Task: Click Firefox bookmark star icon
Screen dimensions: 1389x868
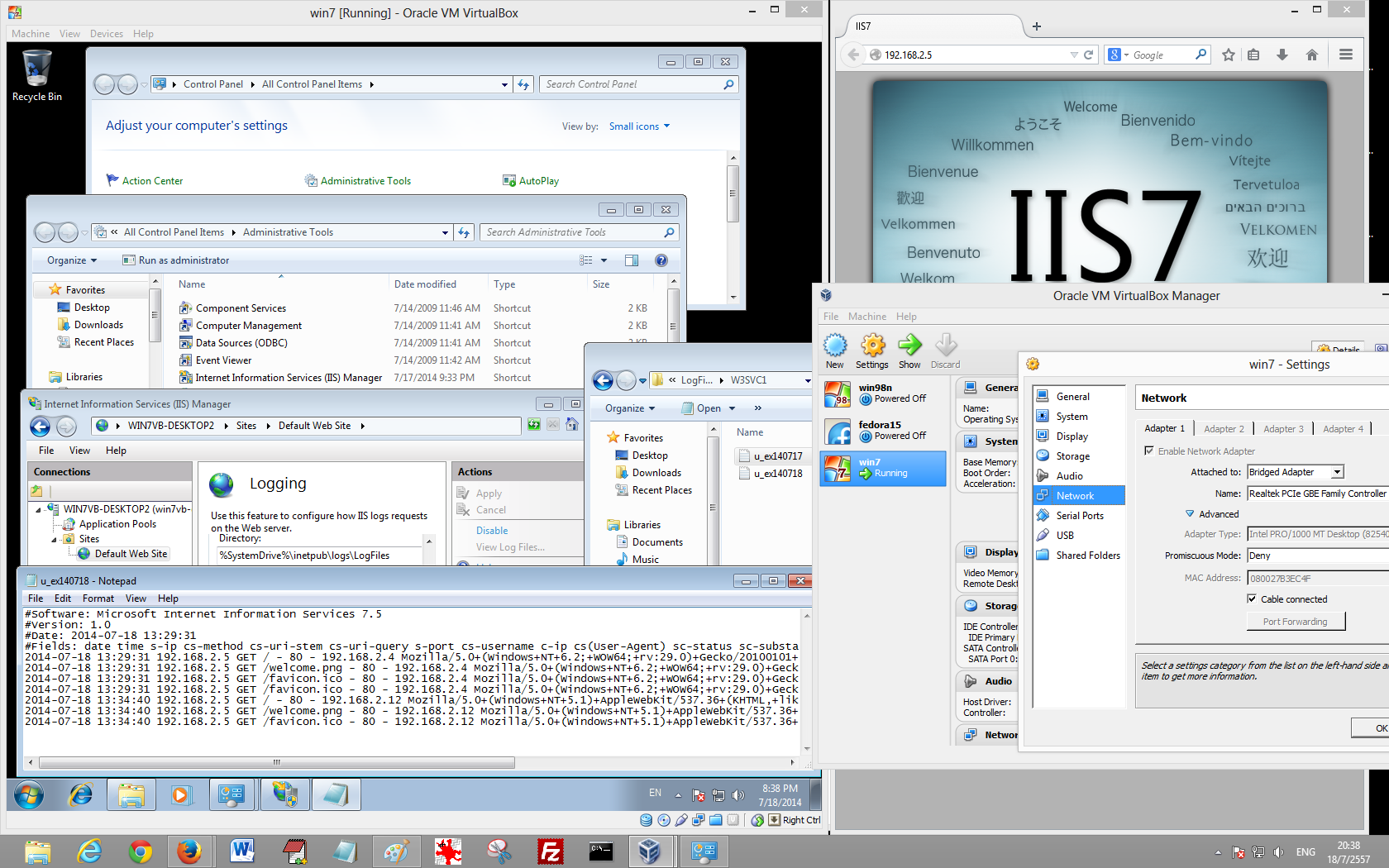Action: [1229, 55]
